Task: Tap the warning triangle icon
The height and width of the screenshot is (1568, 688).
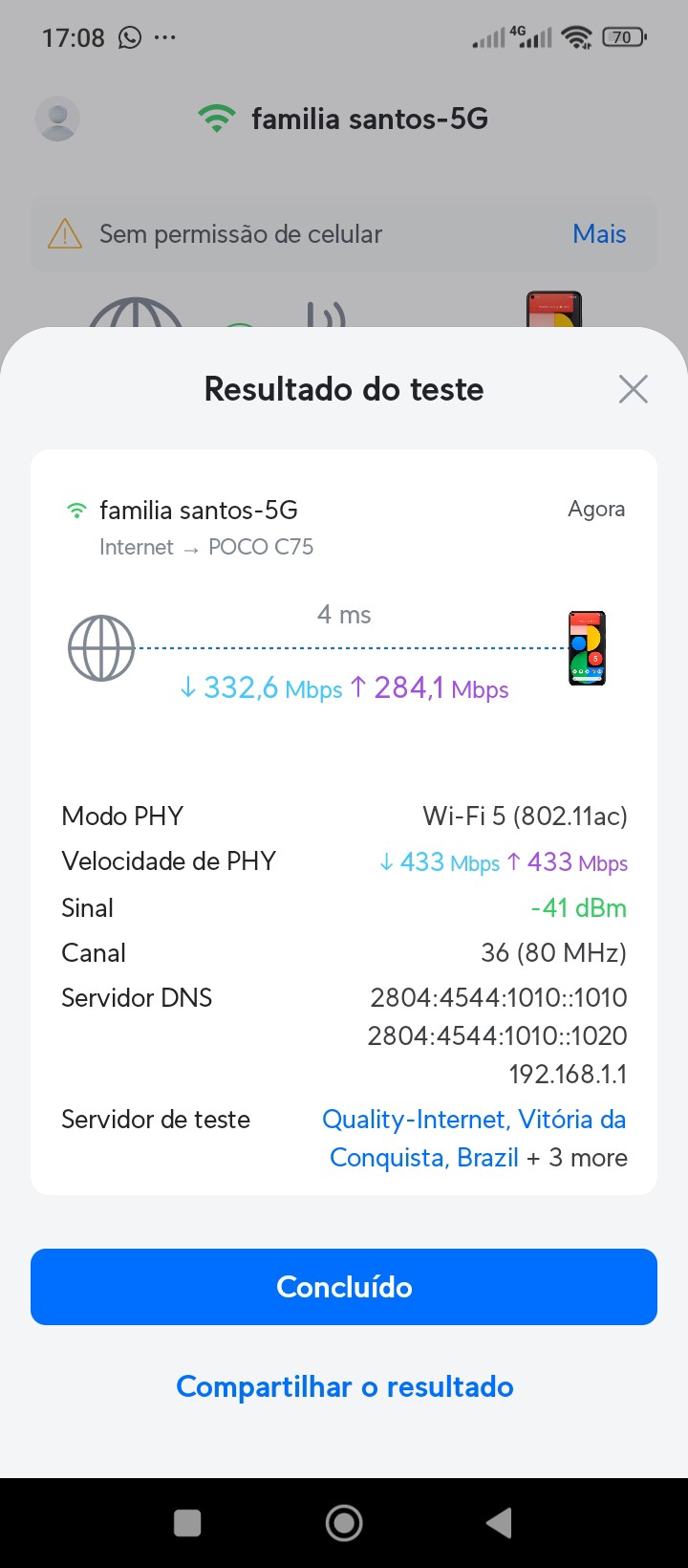Action: 65,234
